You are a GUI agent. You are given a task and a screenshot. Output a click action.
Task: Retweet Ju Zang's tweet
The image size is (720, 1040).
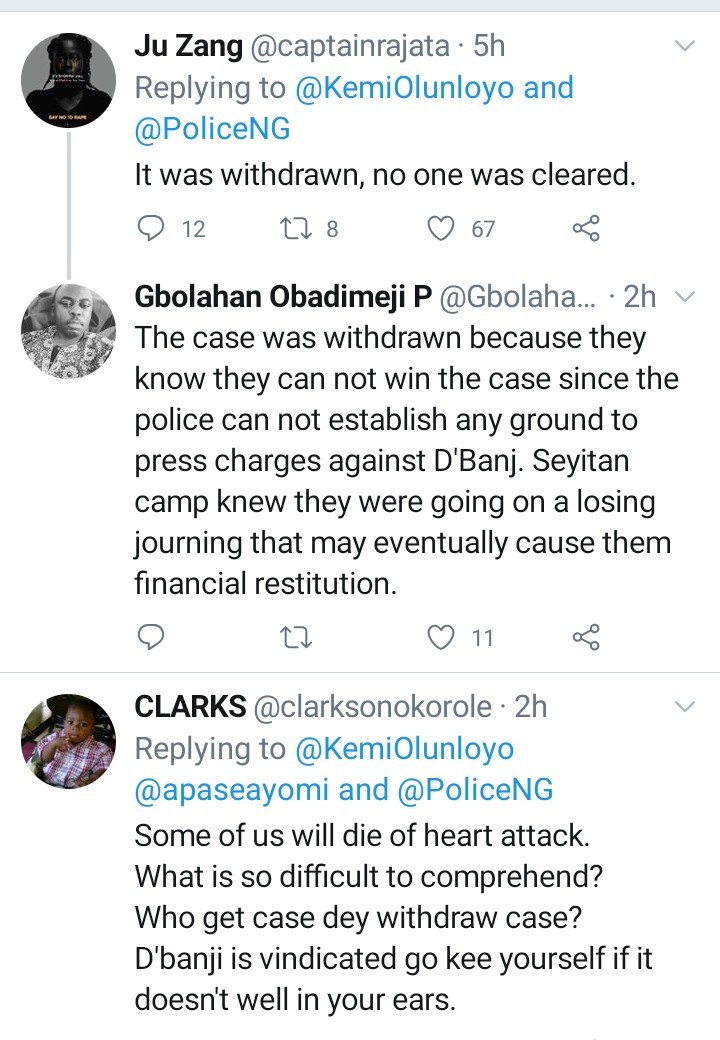(293, 229)
